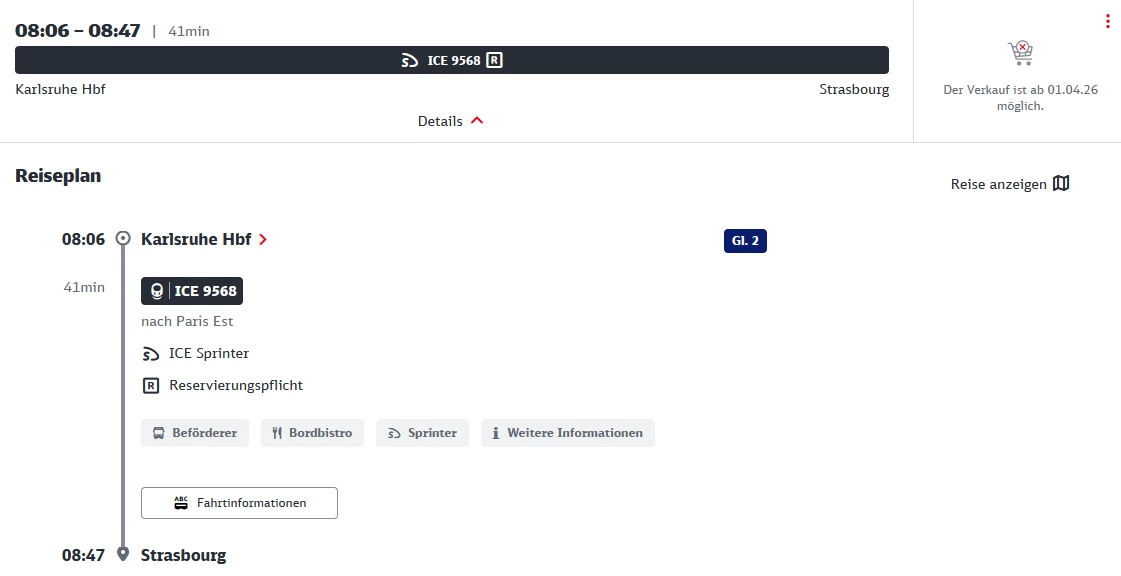Click the Gl. 2 platform badge
1121x576 pixels.
point(745,241)
